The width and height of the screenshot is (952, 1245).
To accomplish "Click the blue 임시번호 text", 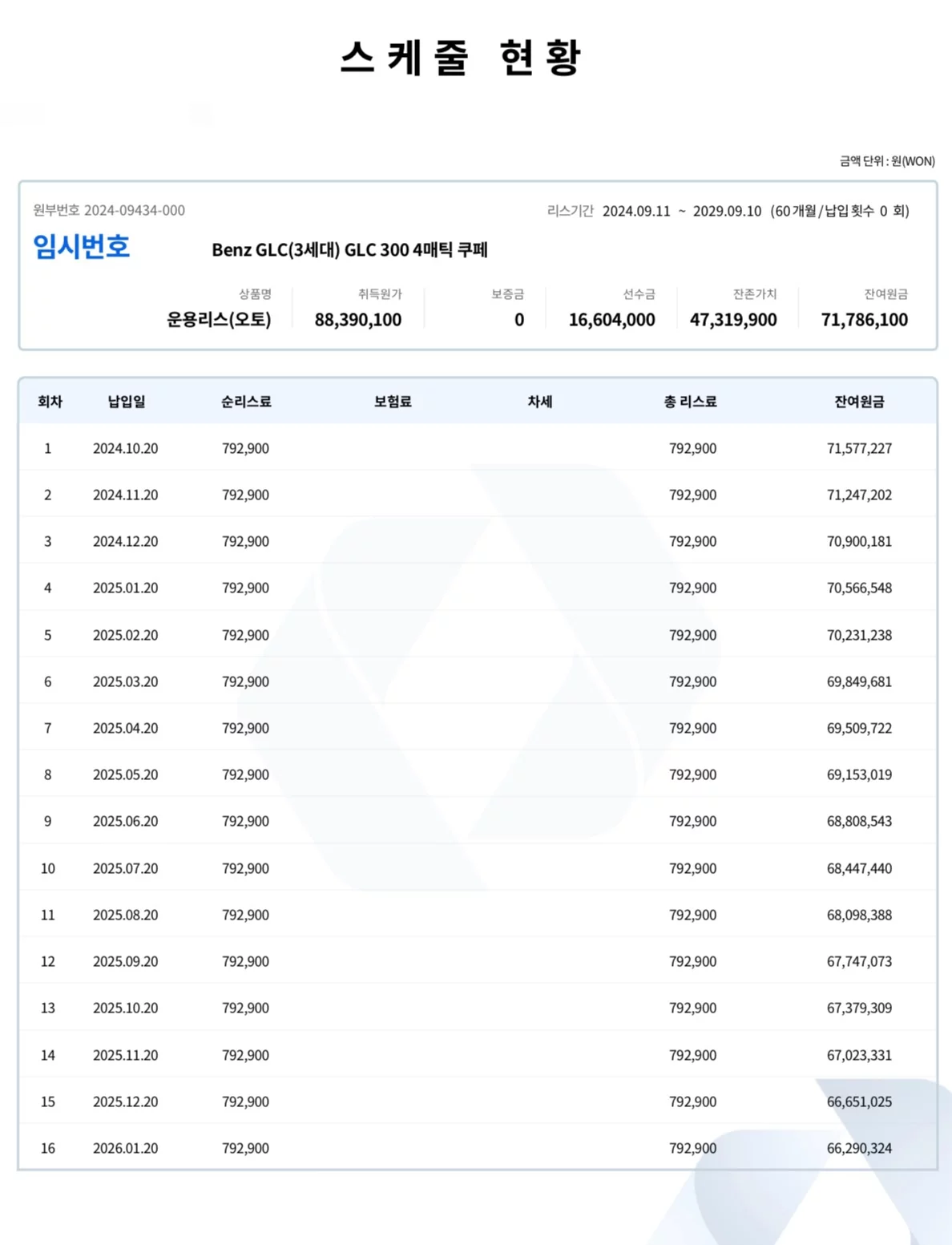I will tap(81, 246).
